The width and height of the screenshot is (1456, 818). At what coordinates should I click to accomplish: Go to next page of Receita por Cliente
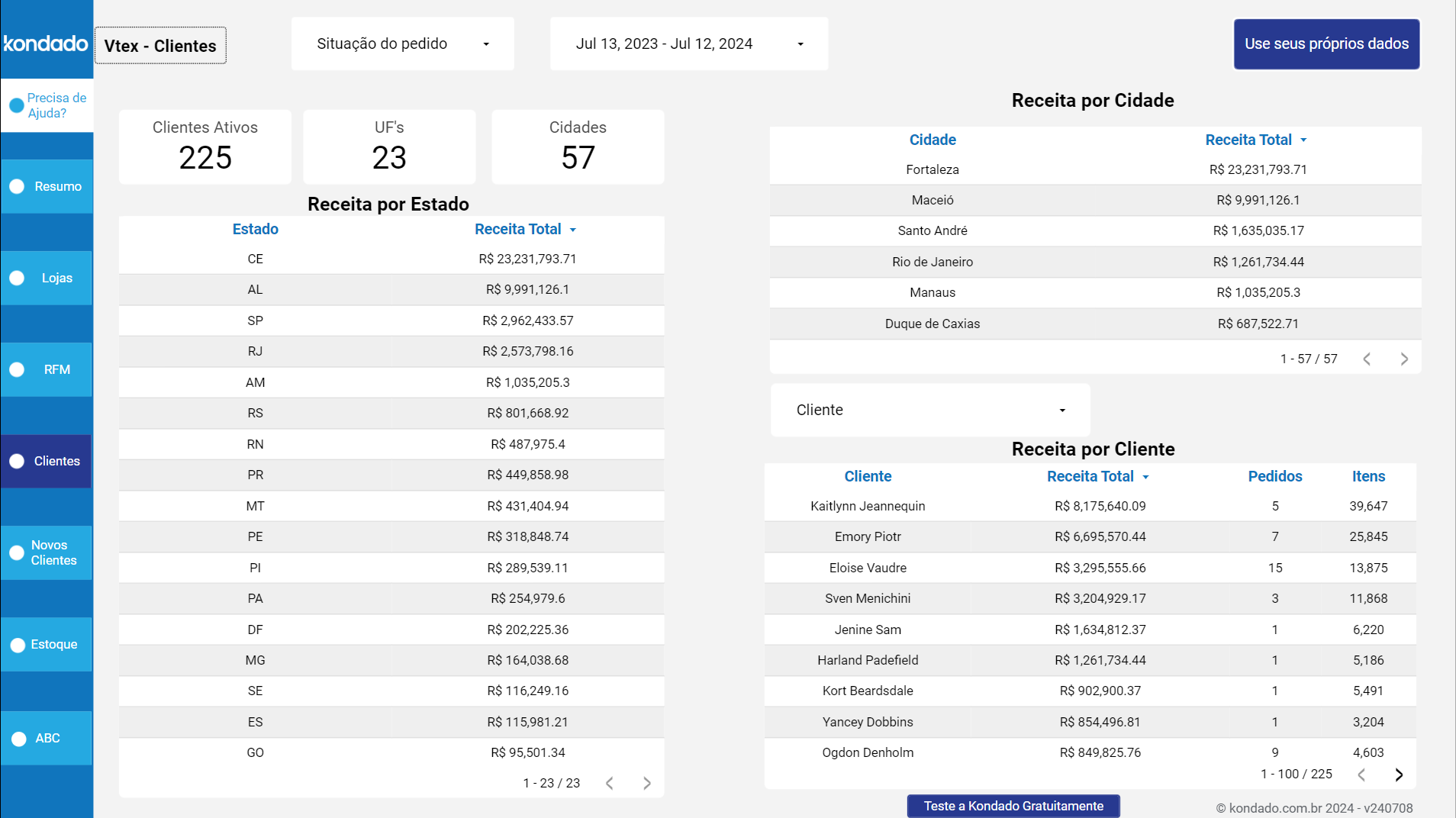pyautogui.click(x=1399, y=775)
